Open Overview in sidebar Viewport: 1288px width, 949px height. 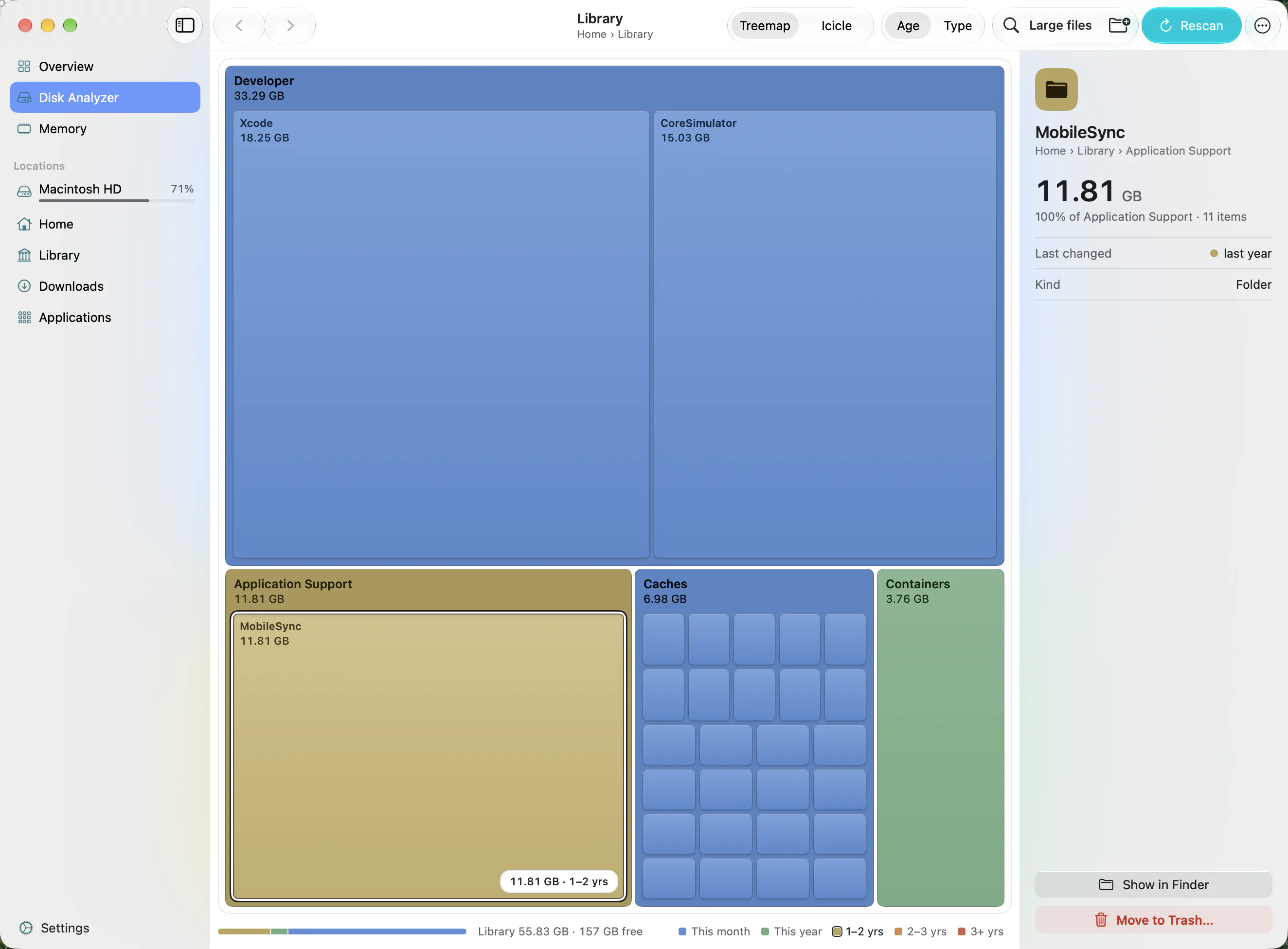[105, 67]
